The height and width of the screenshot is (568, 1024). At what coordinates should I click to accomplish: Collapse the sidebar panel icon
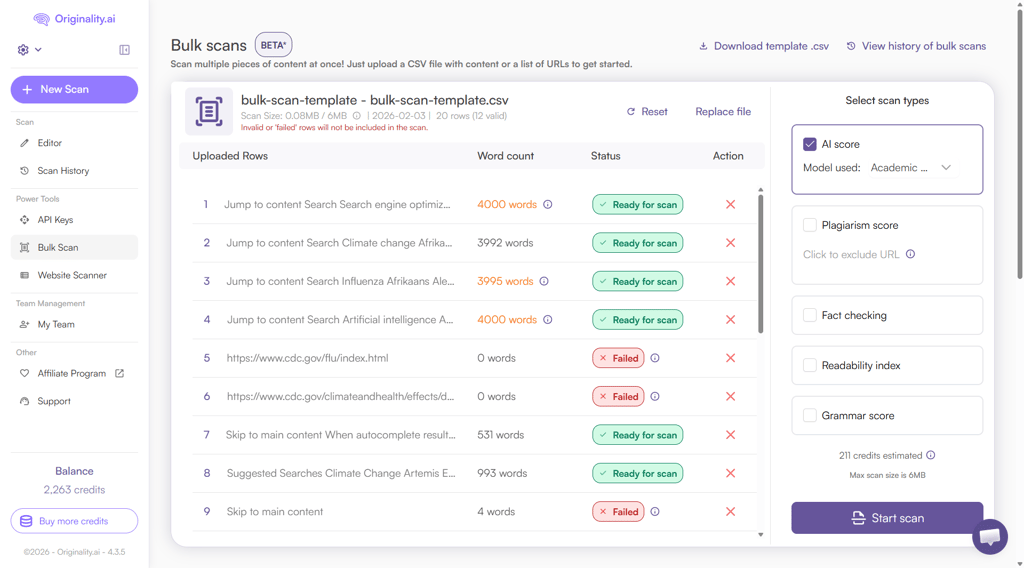click(x=125, y=50)
